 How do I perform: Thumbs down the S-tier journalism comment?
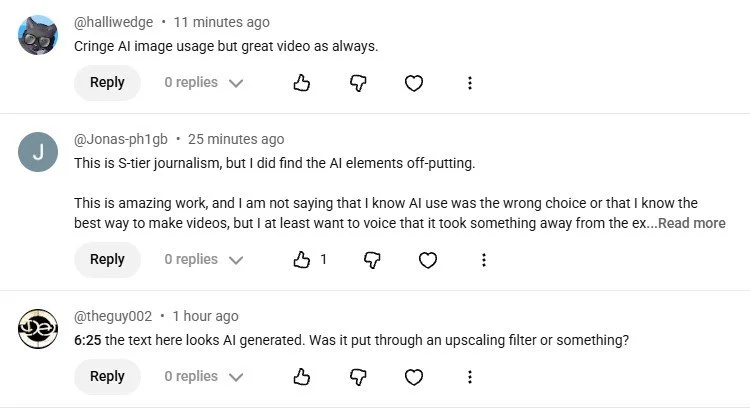(372, 260)
